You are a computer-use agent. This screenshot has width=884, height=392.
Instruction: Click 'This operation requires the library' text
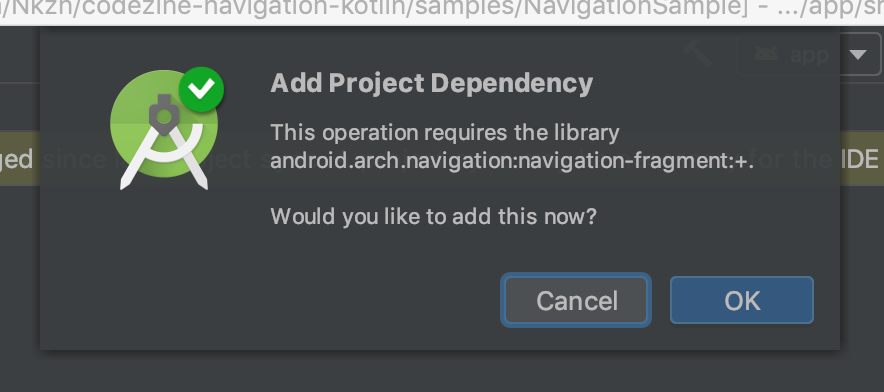[x=445, y=133]
